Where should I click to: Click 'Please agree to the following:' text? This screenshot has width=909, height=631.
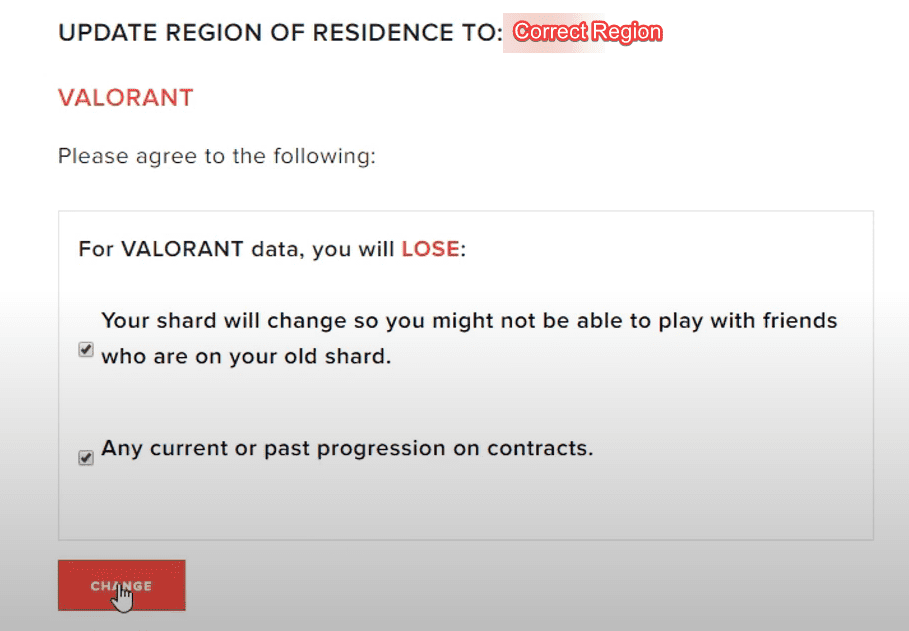(217, 156)
